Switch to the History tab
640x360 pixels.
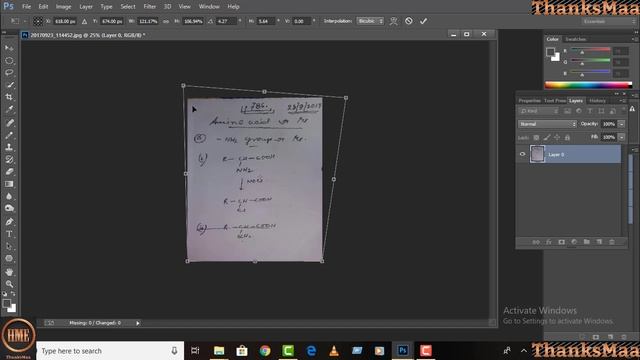pos(597,100)
